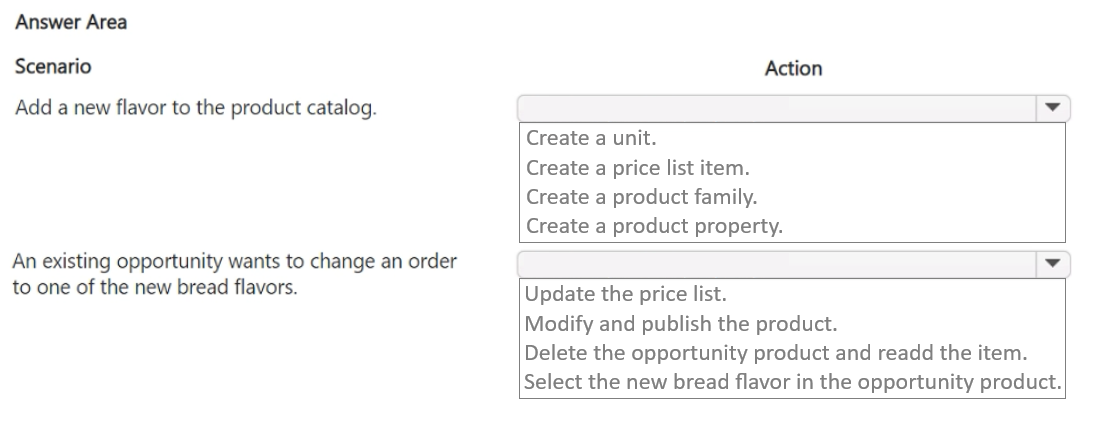This screenshot has height=421, width=1094.
Task: Choose 'Select the new bread flavor' option
Action: point(792,382)
